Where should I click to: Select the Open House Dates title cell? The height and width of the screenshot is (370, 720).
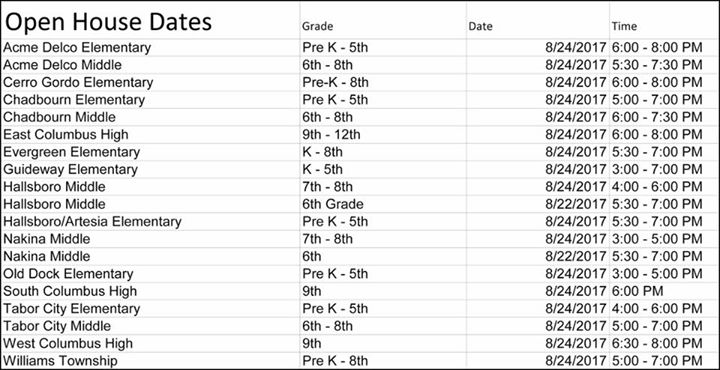tap(151, 20)
